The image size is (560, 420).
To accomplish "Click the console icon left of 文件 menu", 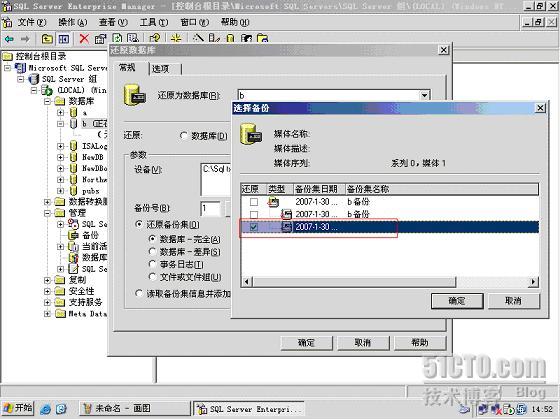I will click(x=7, y=22).
